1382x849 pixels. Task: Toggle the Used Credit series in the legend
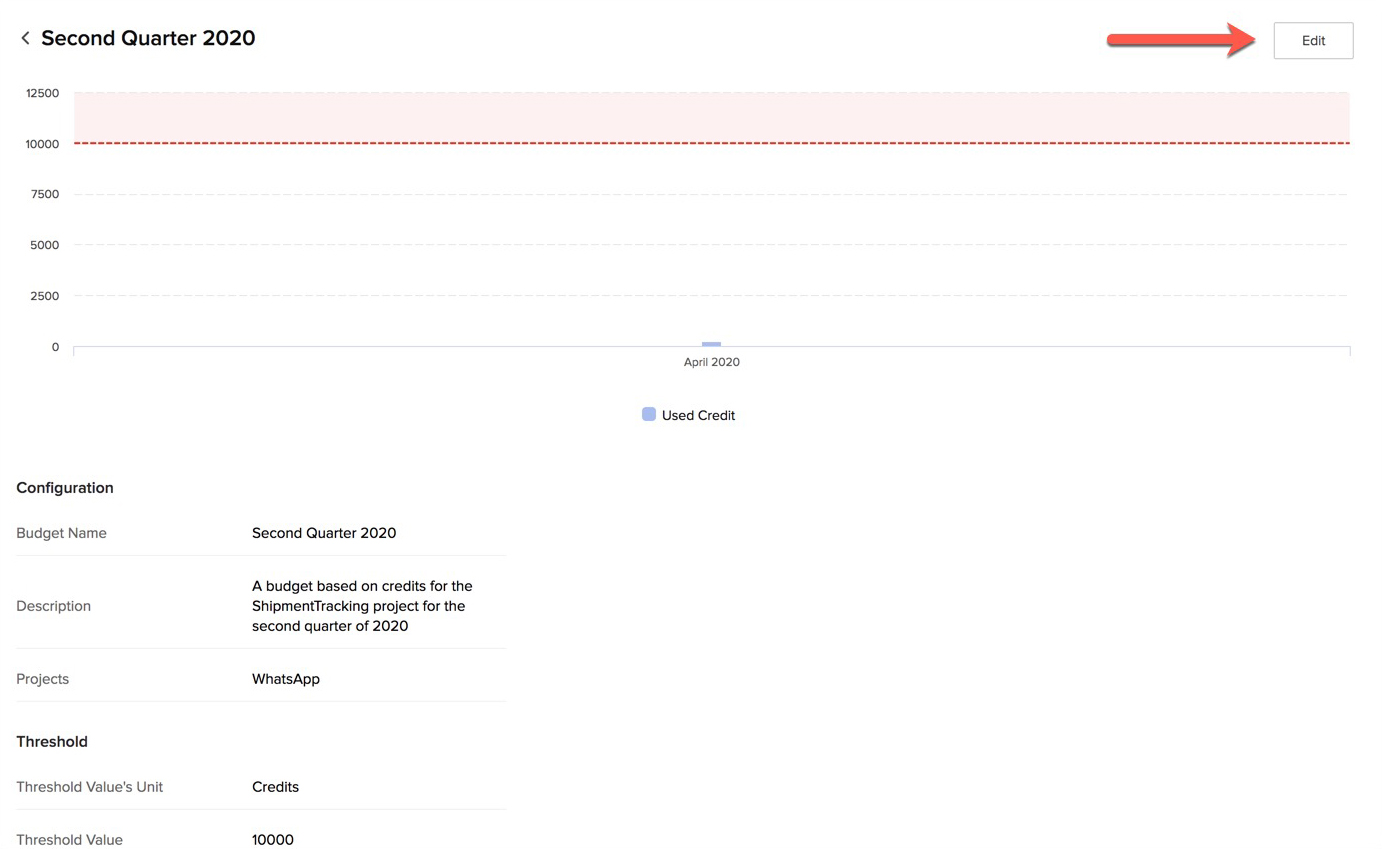click(x=688, y=414)
